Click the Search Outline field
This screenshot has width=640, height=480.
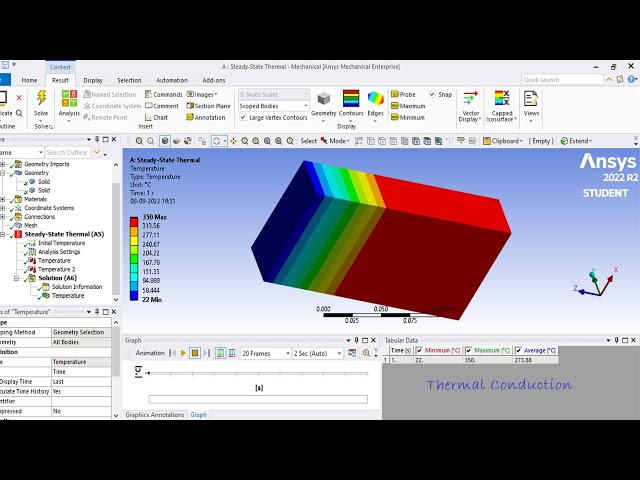coord(67,152)
